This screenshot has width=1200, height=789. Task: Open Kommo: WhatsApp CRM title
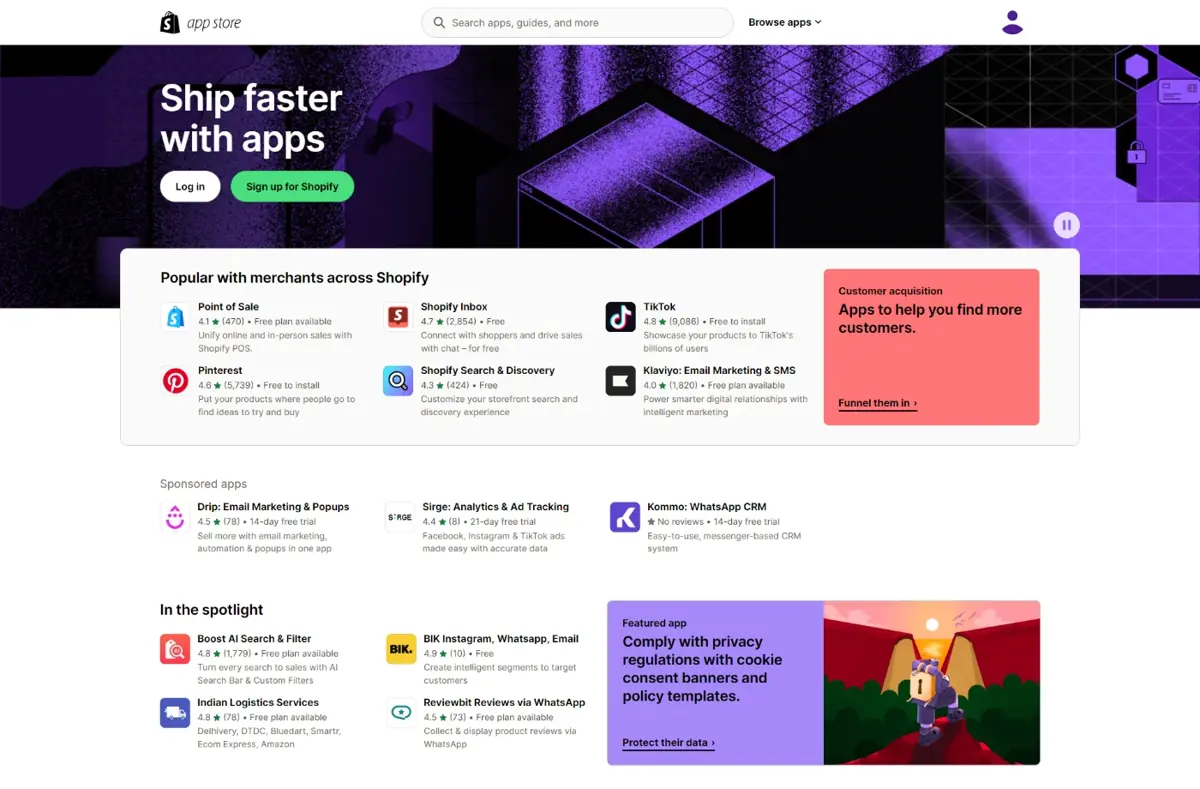[707, 507]
